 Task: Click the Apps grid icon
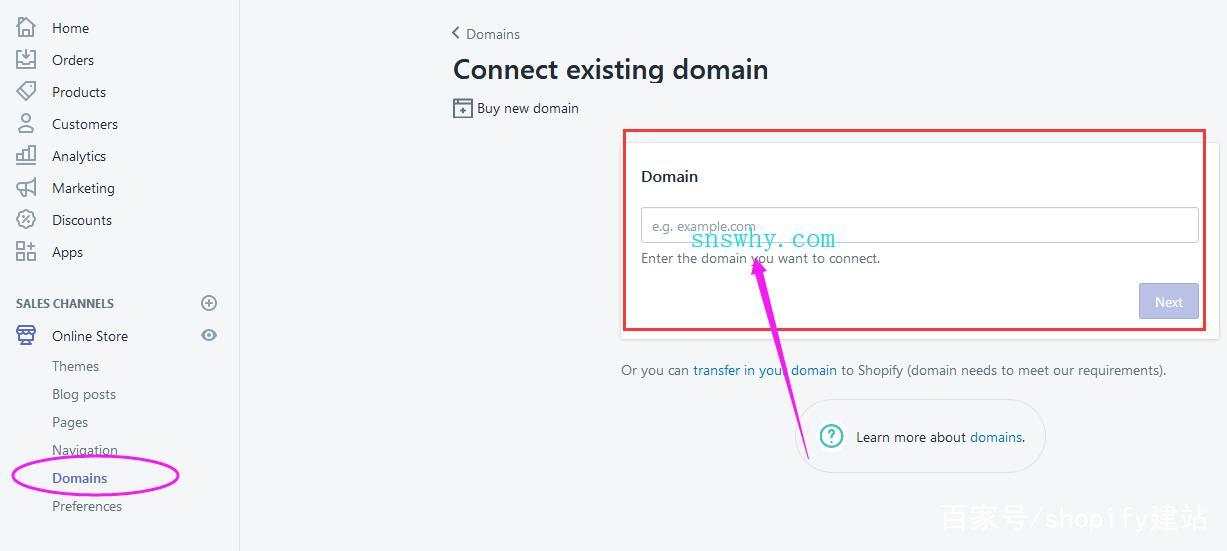pyautogui.click(x=26, y=252)
